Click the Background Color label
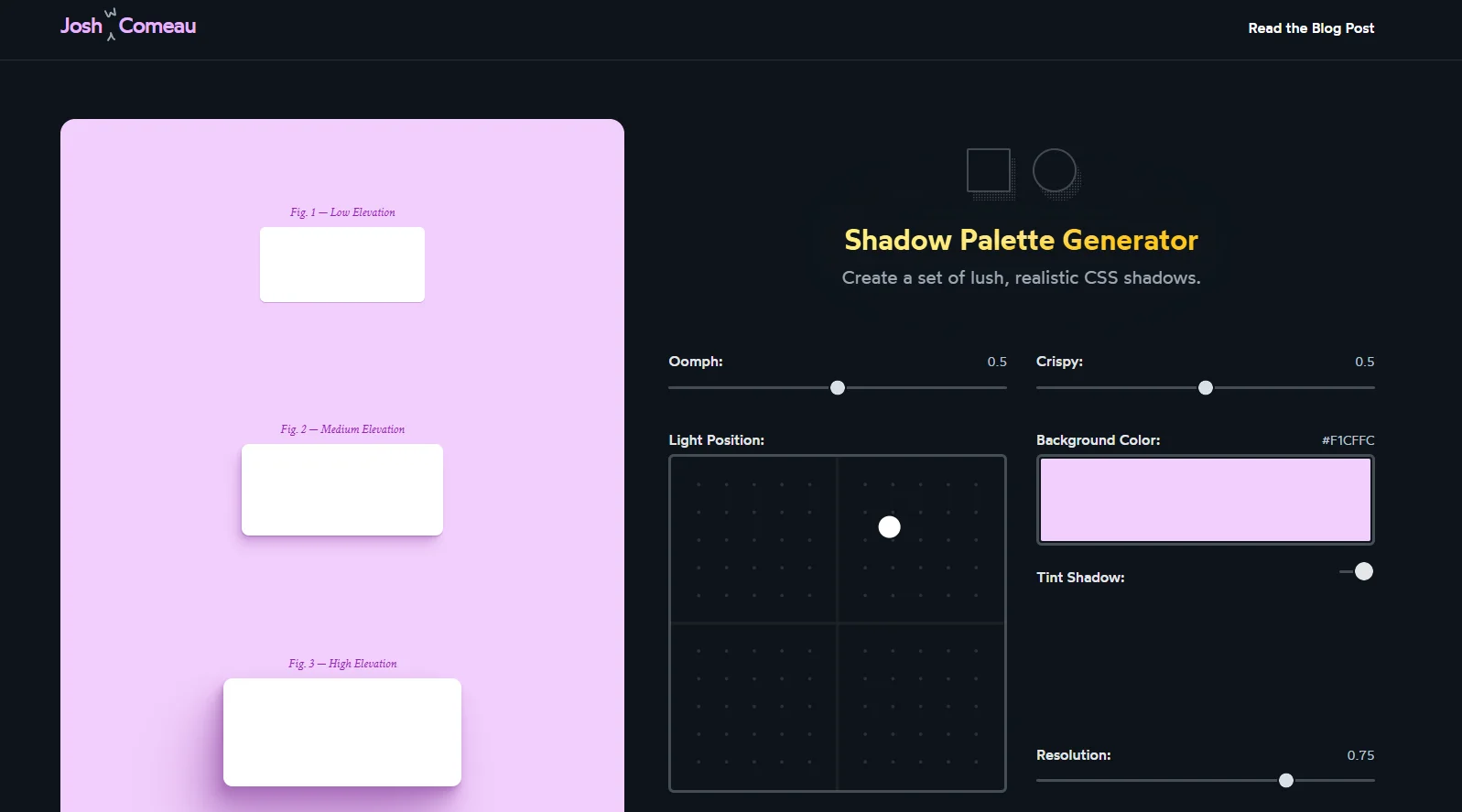This screenshot has height=812, width=1462. coord(1098,440)
